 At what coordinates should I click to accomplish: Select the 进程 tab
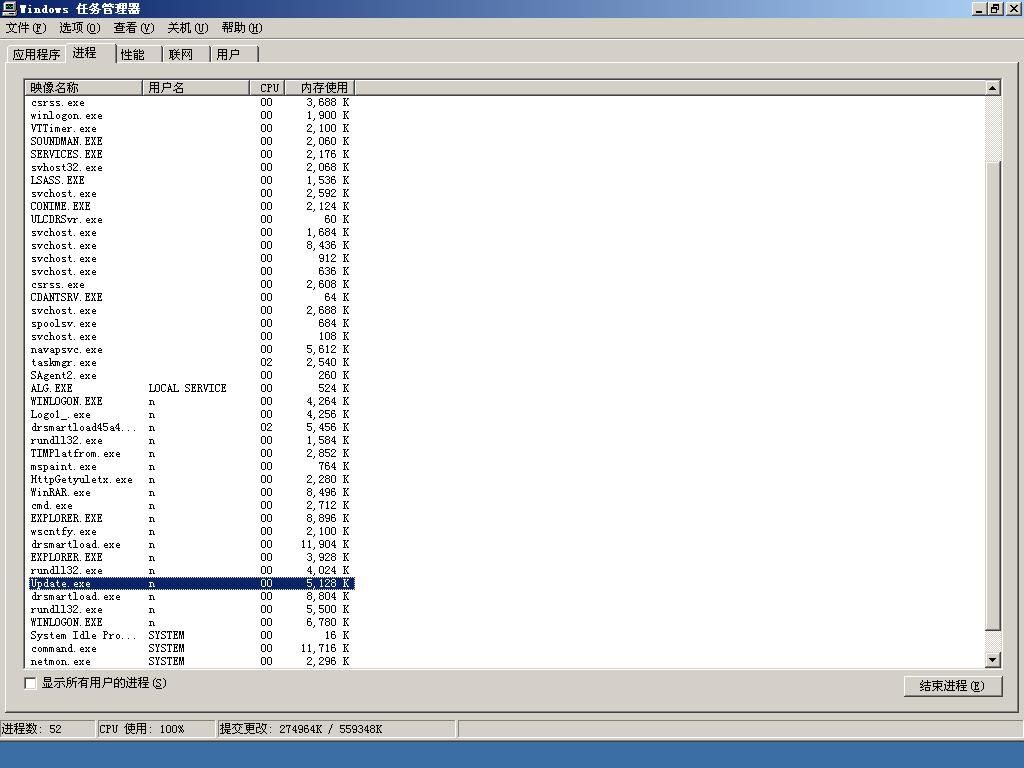click(90, 54)
